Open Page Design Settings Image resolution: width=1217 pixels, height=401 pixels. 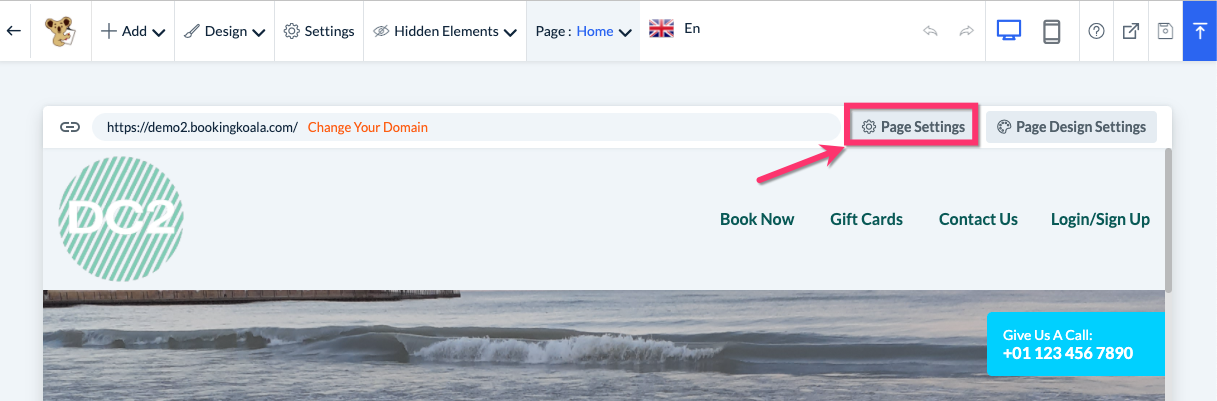1071,127
